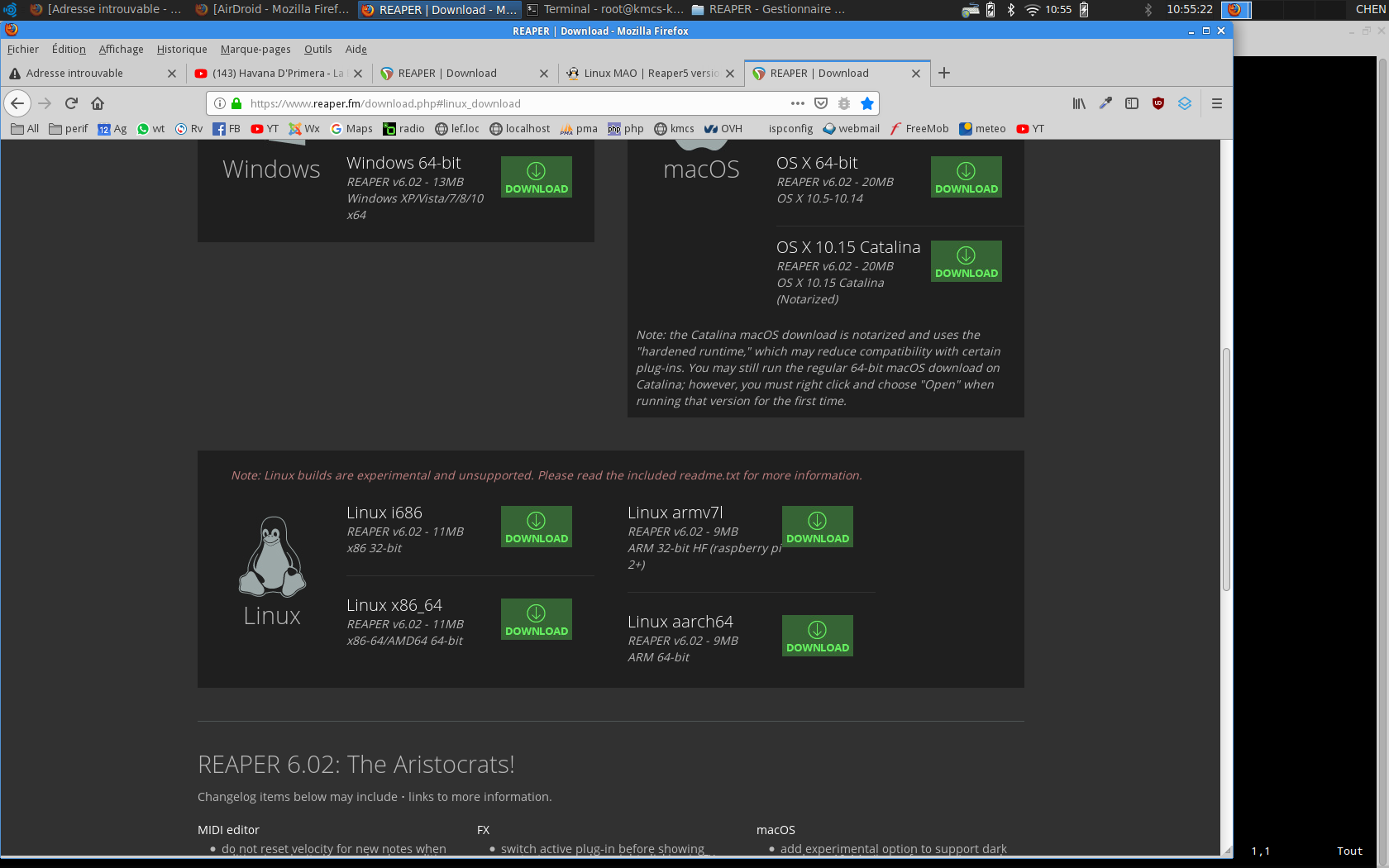Download REAPER for OS X 10.15 Catalina
The image size is (1389, 868).
coord(967,261)
